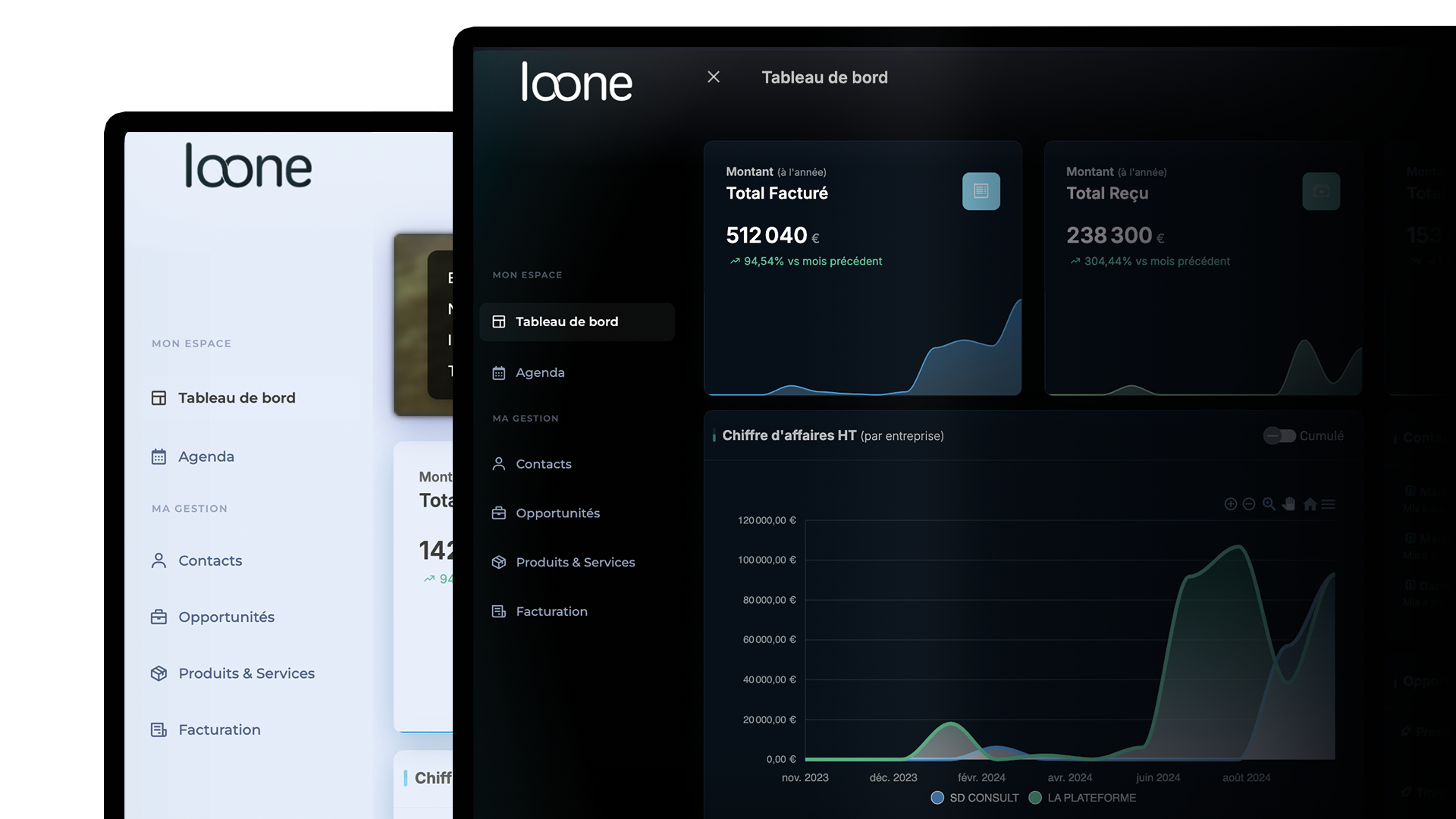The width and height of the screenshot is (1456, 819).
Task: Reset chart zoom with the home icon
Action: coord(1310,504)
